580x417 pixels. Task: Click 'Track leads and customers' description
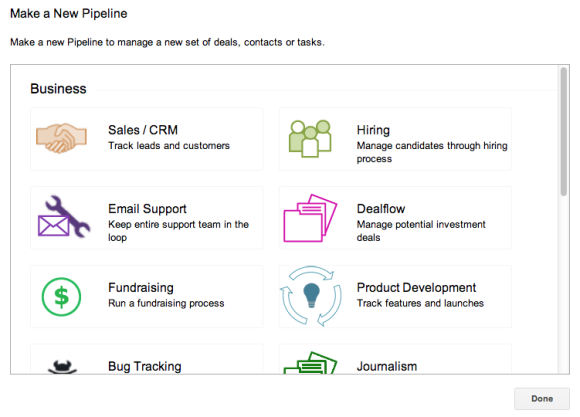[169, 146]
